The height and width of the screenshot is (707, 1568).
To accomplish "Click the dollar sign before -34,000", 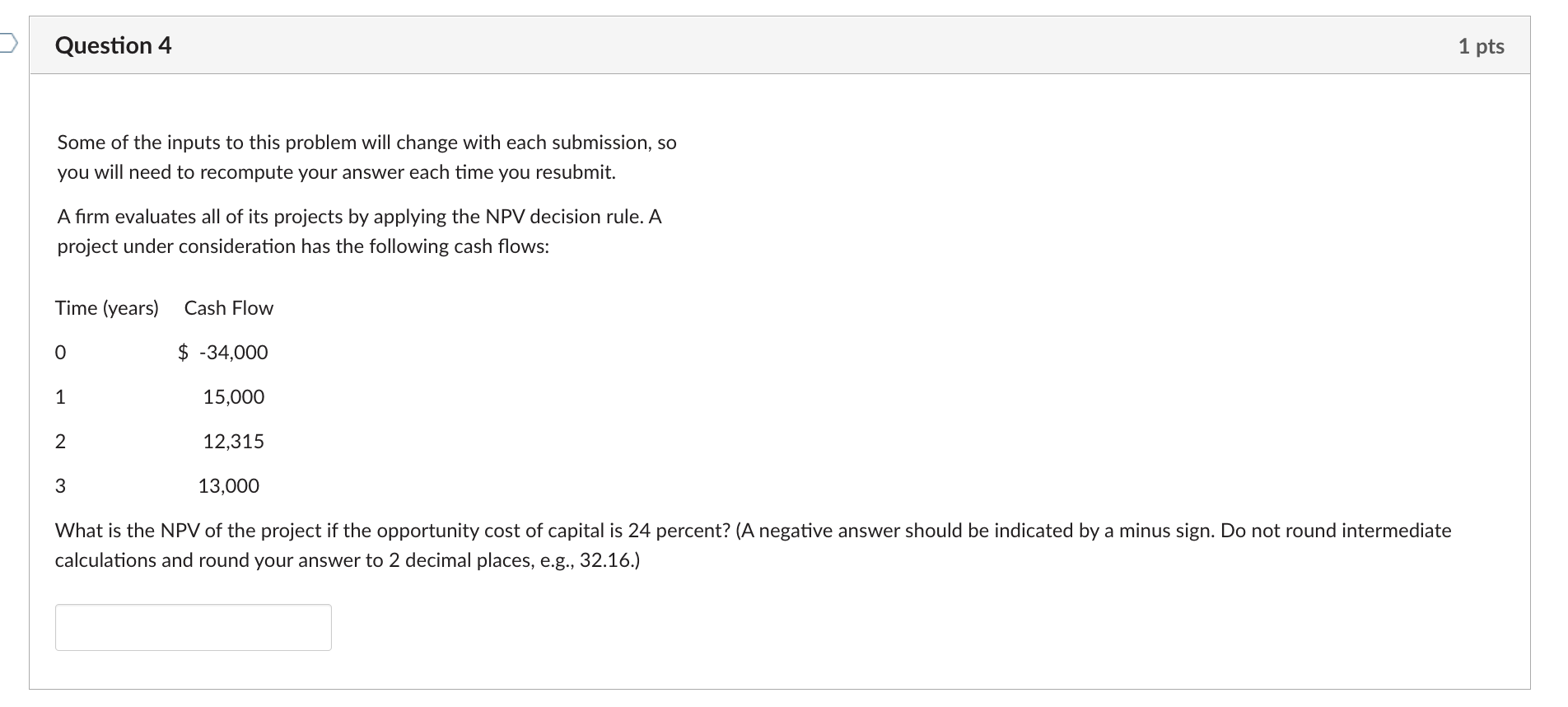I will point(183,352).
